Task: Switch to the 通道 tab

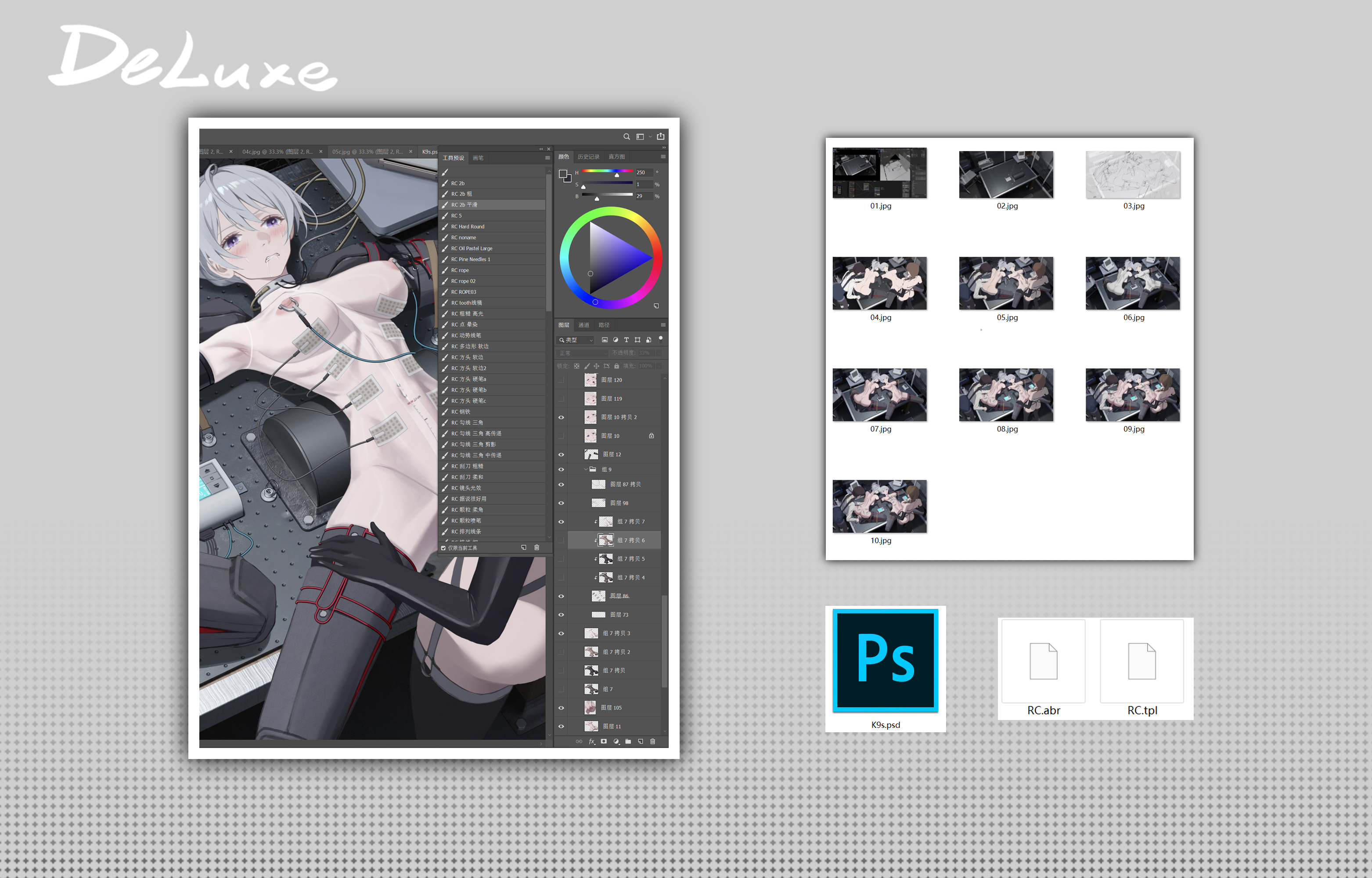Action: (583, 326)
